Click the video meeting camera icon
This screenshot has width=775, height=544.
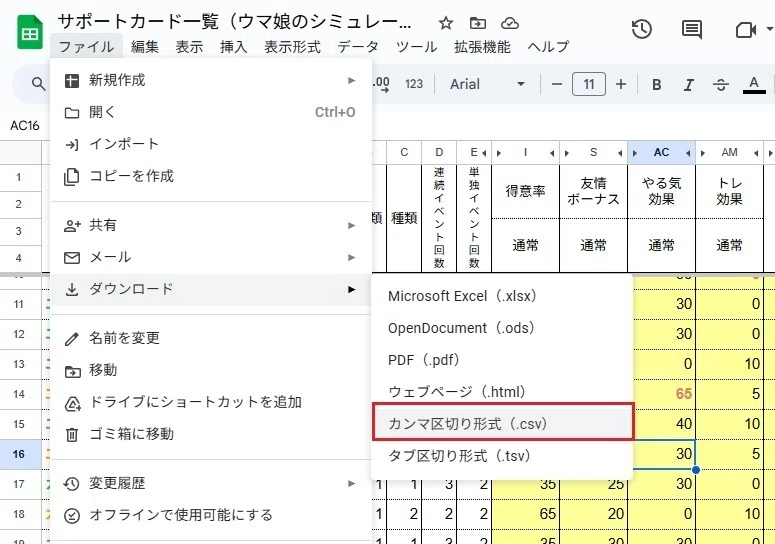[745, 31]
